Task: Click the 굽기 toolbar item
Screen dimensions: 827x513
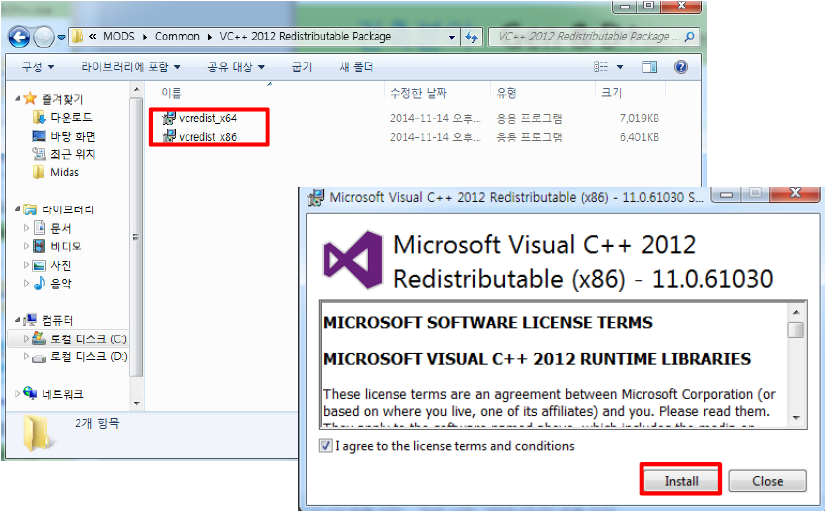Action: coord(302,67)
